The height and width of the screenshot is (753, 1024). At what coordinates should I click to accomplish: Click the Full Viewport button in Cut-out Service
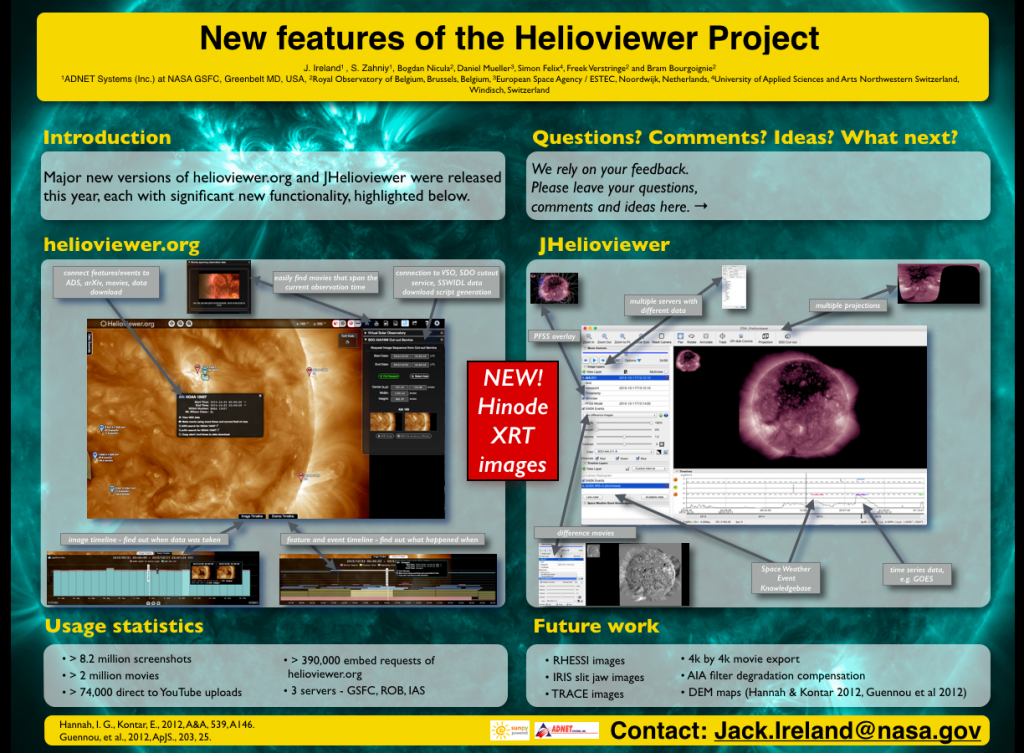[x=389, y=376]
